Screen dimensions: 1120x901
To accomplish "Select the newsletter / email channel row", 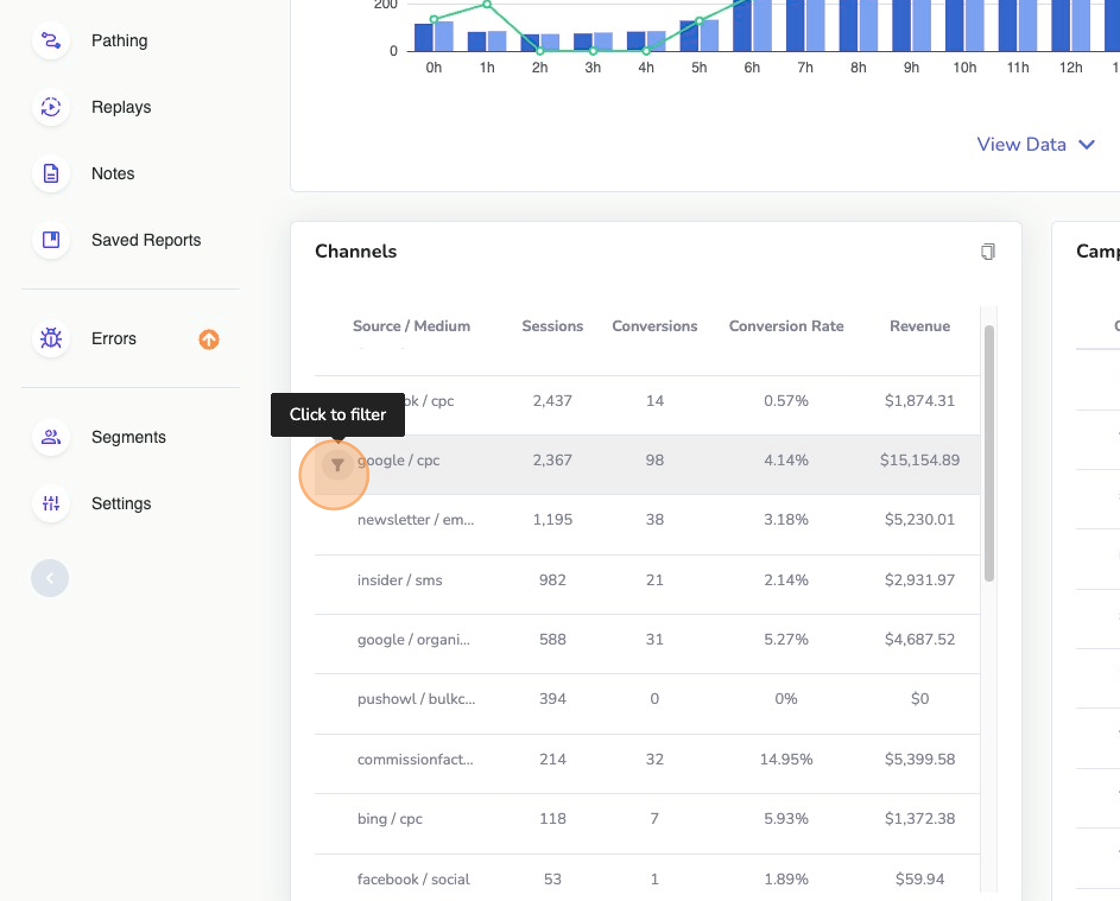I will pos(416,520).
